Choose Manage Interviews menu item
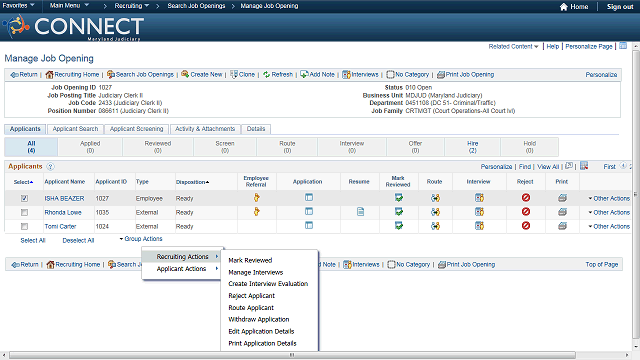This screenshot has height=360, width=640. tap(256, 272)
